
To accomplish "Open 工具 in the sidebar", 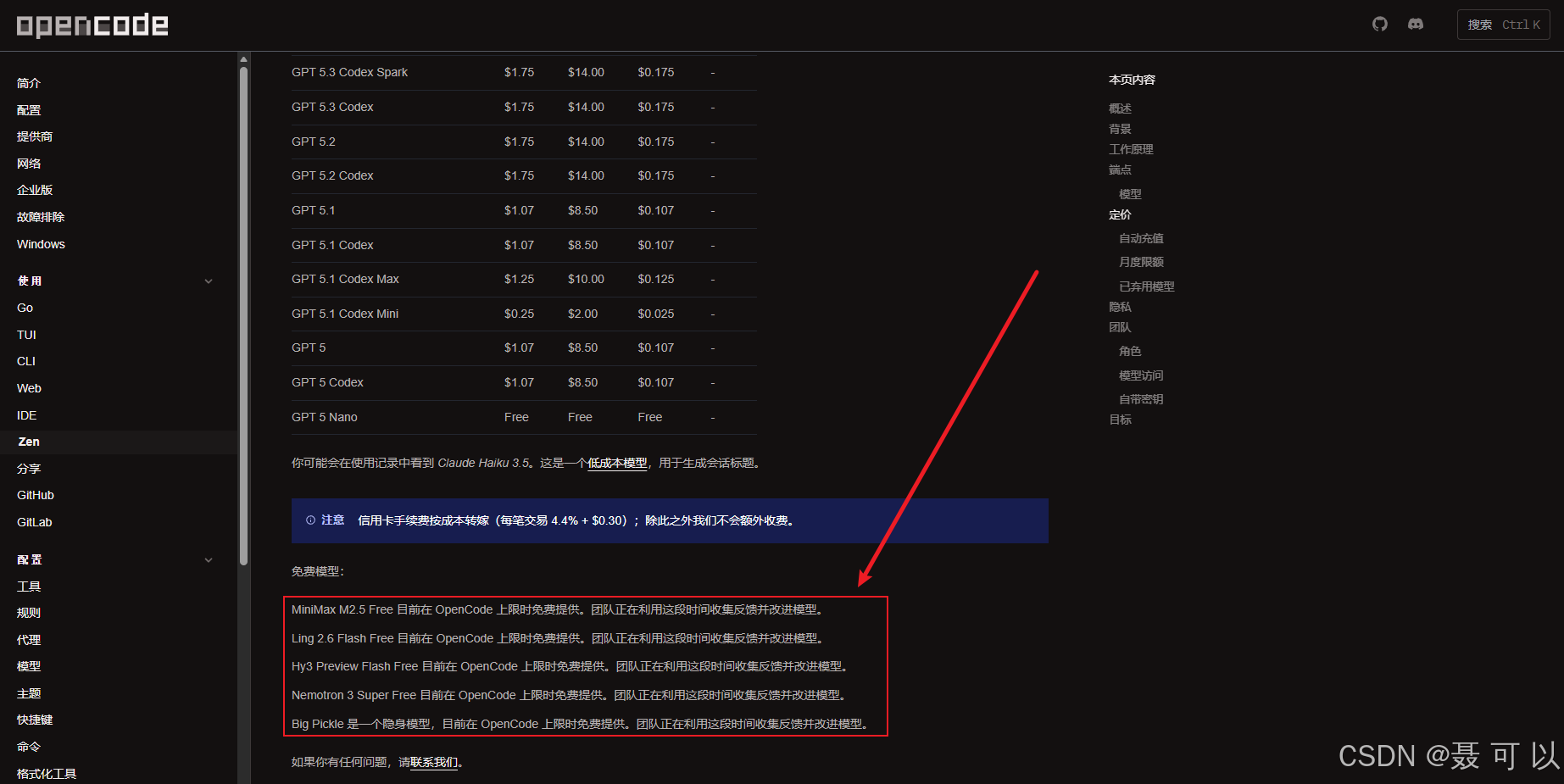I will (29, 587).
